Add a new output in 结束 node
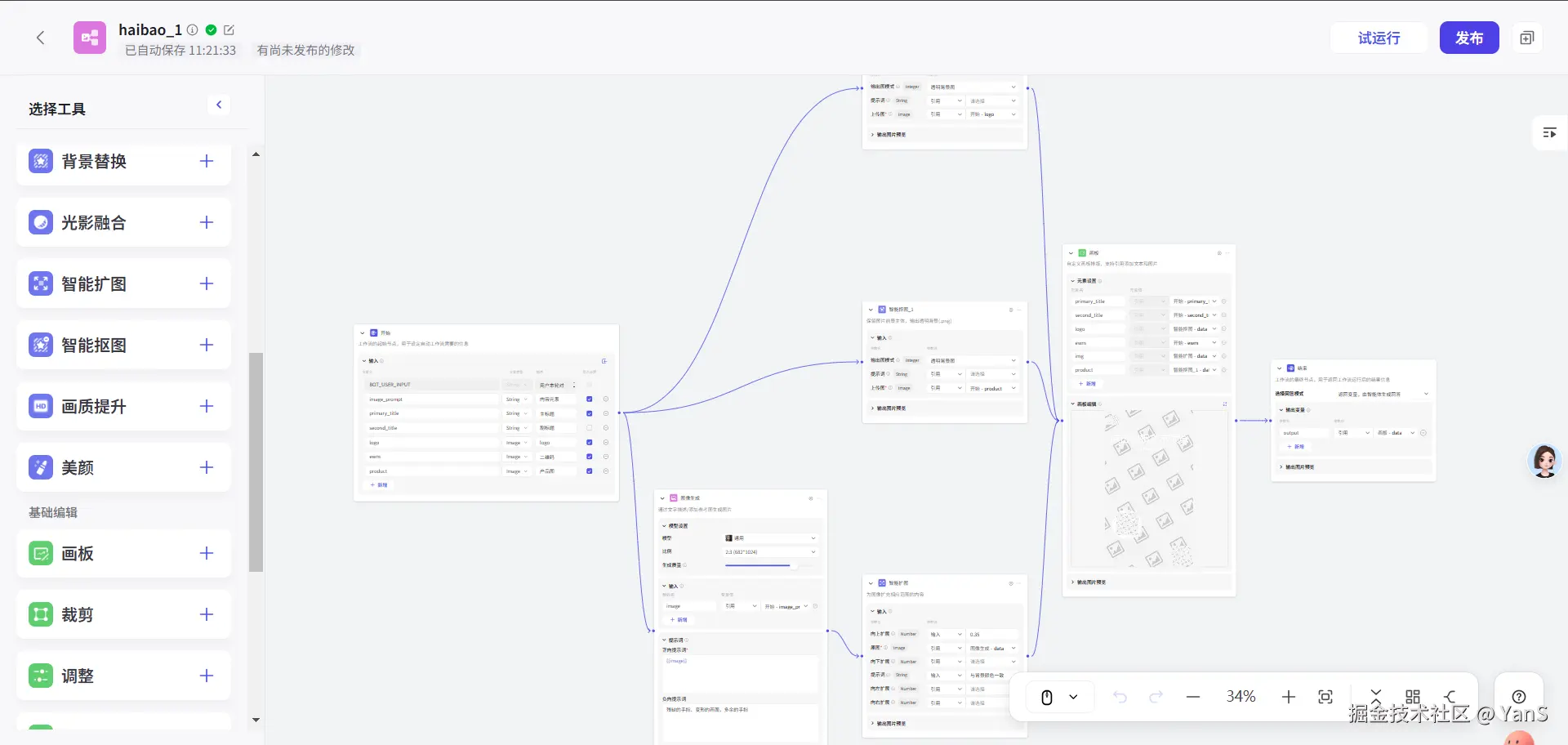Viewport: 1568px width, 745px height. (x=1296, y=447)
